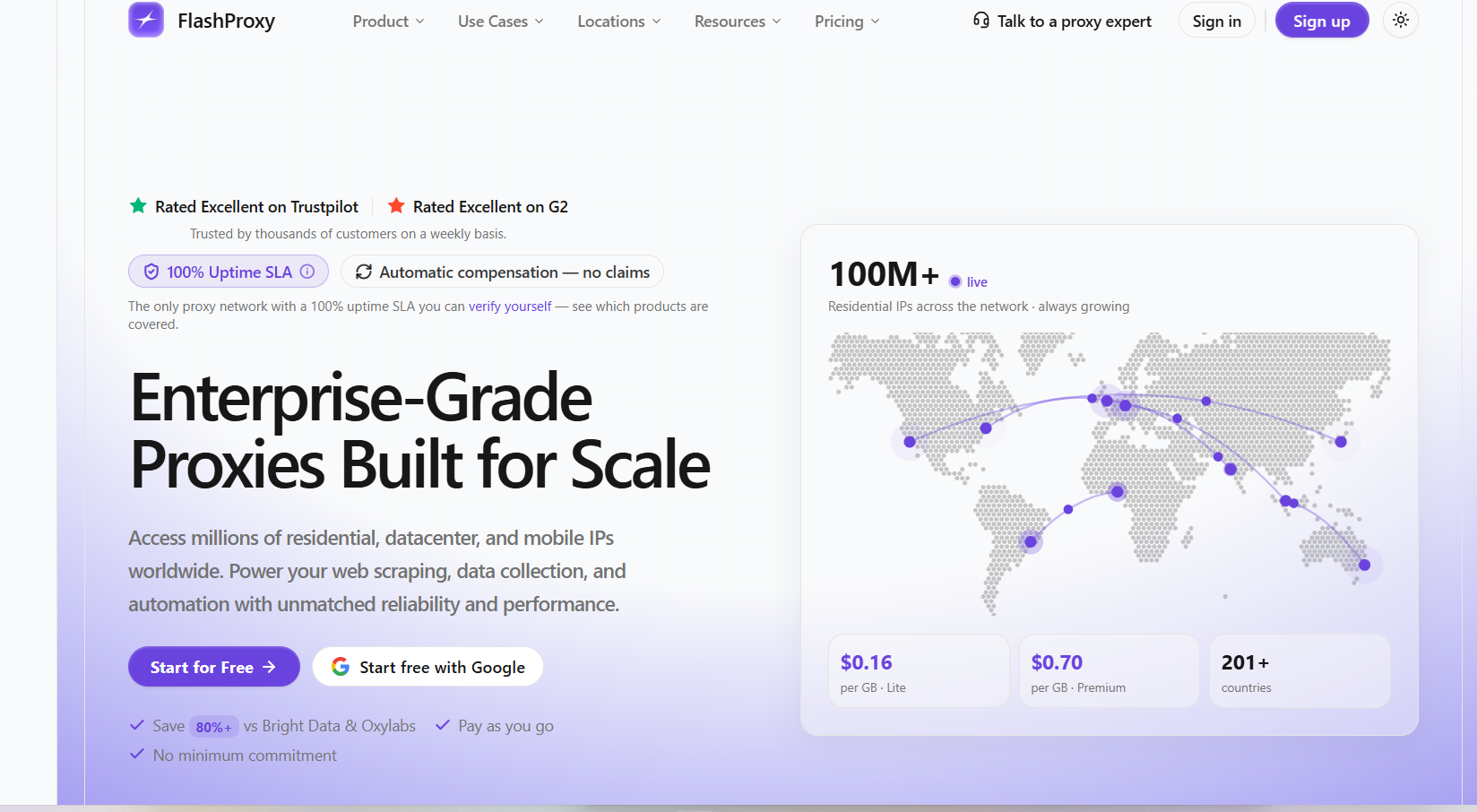
Task: Click the refresh icon in Automatic compensation badge
Action: (364, 272)
